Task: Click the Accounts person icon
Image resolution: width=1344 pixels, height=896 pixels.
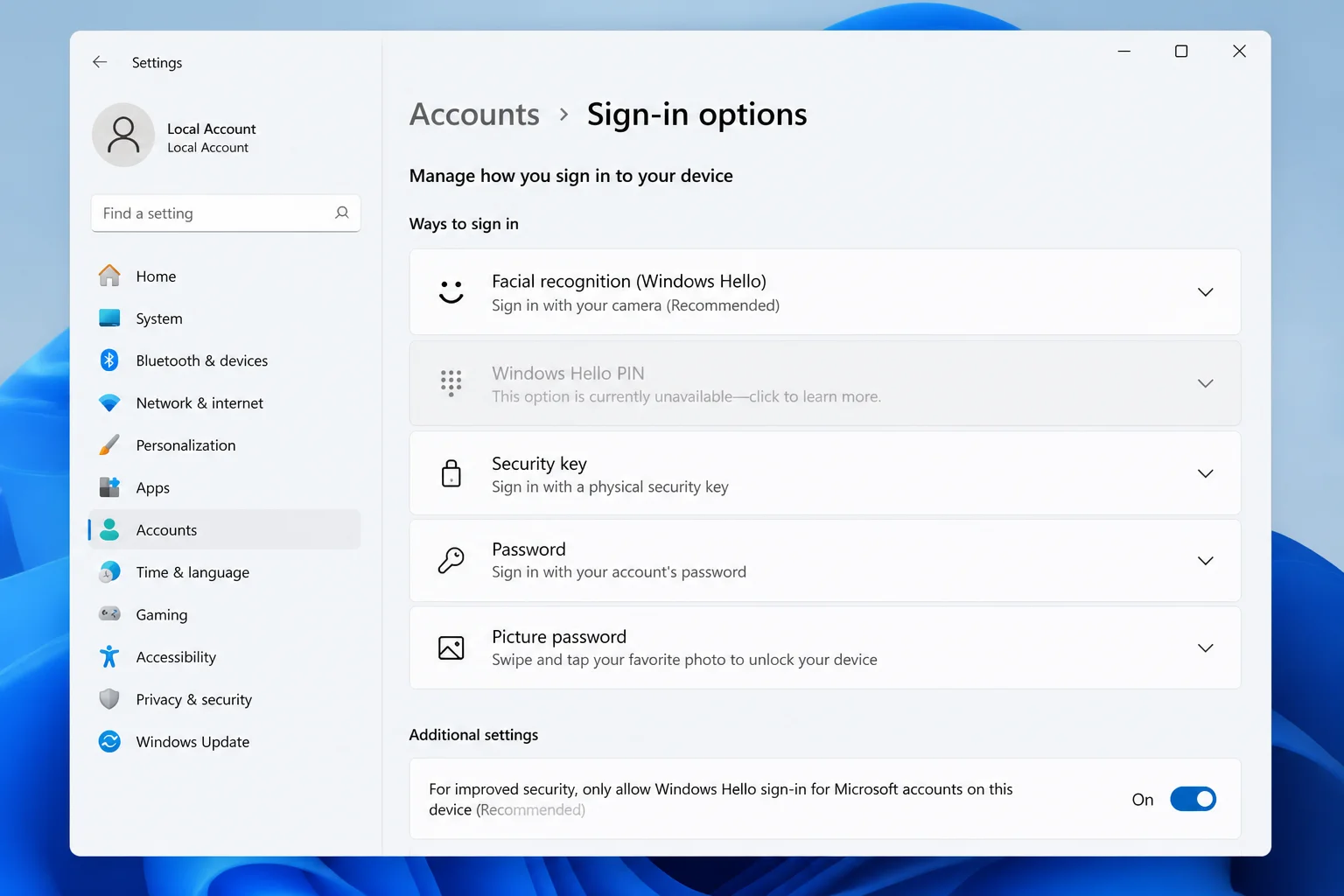Action: [109, 529]
